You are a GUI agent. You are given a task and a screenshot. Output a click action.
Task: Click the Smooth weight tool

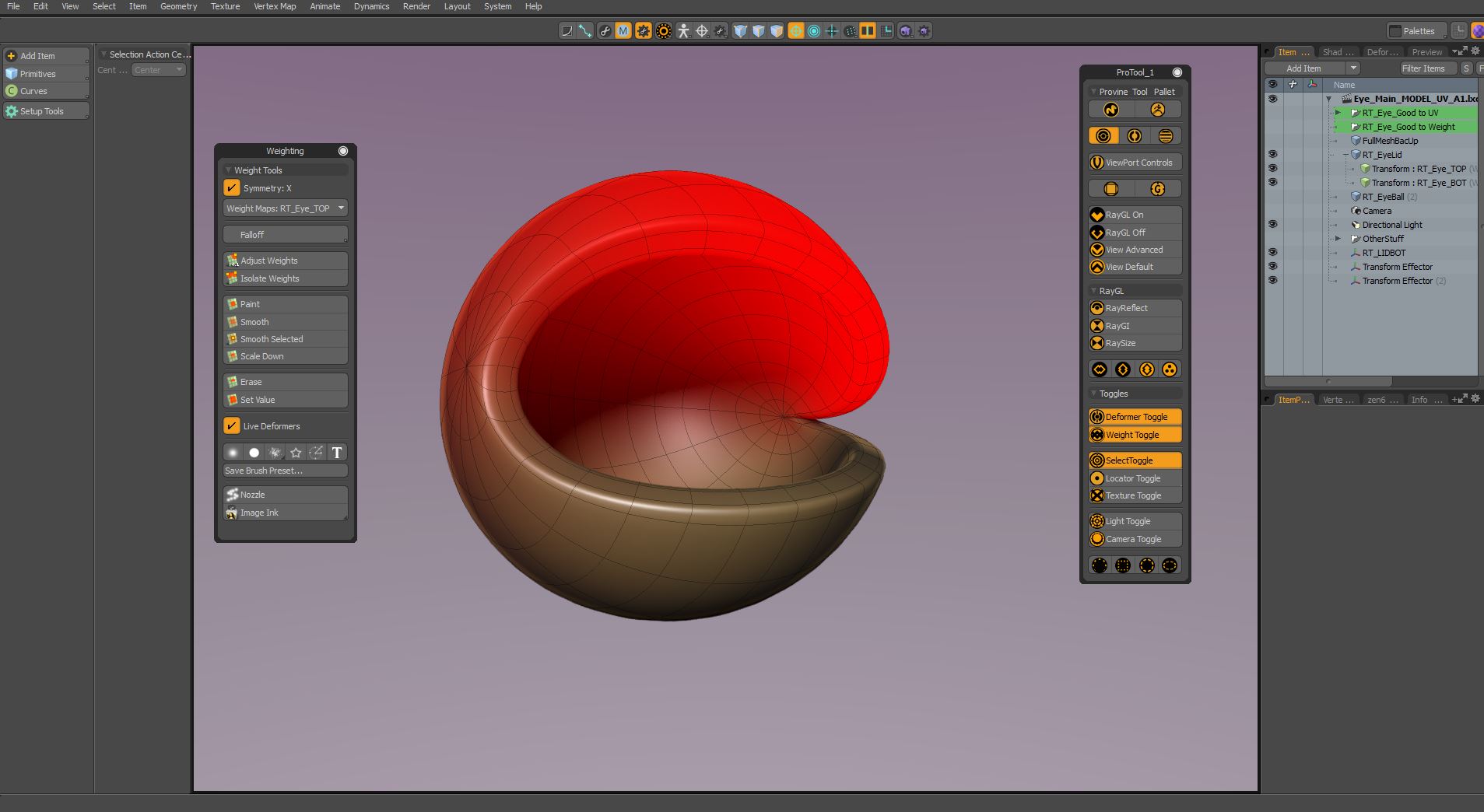285,322
